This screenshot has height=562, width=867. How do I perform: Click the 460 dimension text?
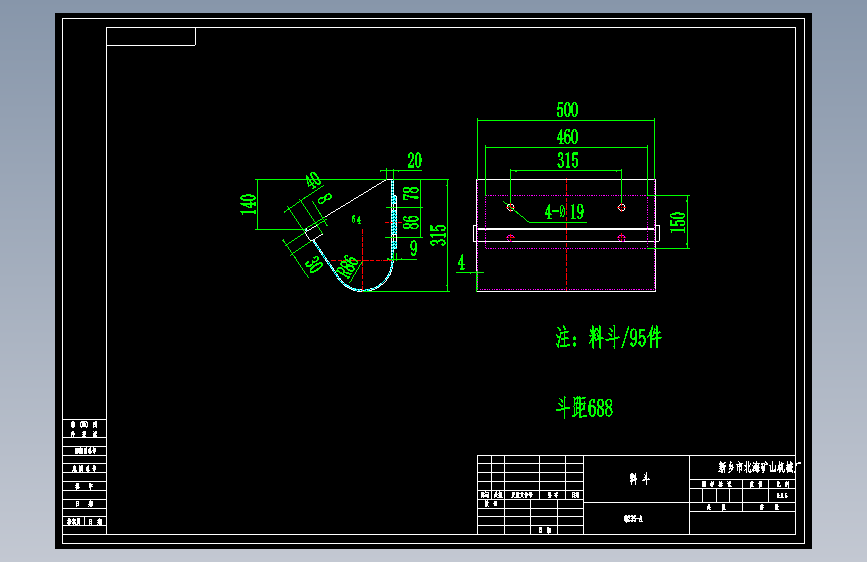(567, 137)
